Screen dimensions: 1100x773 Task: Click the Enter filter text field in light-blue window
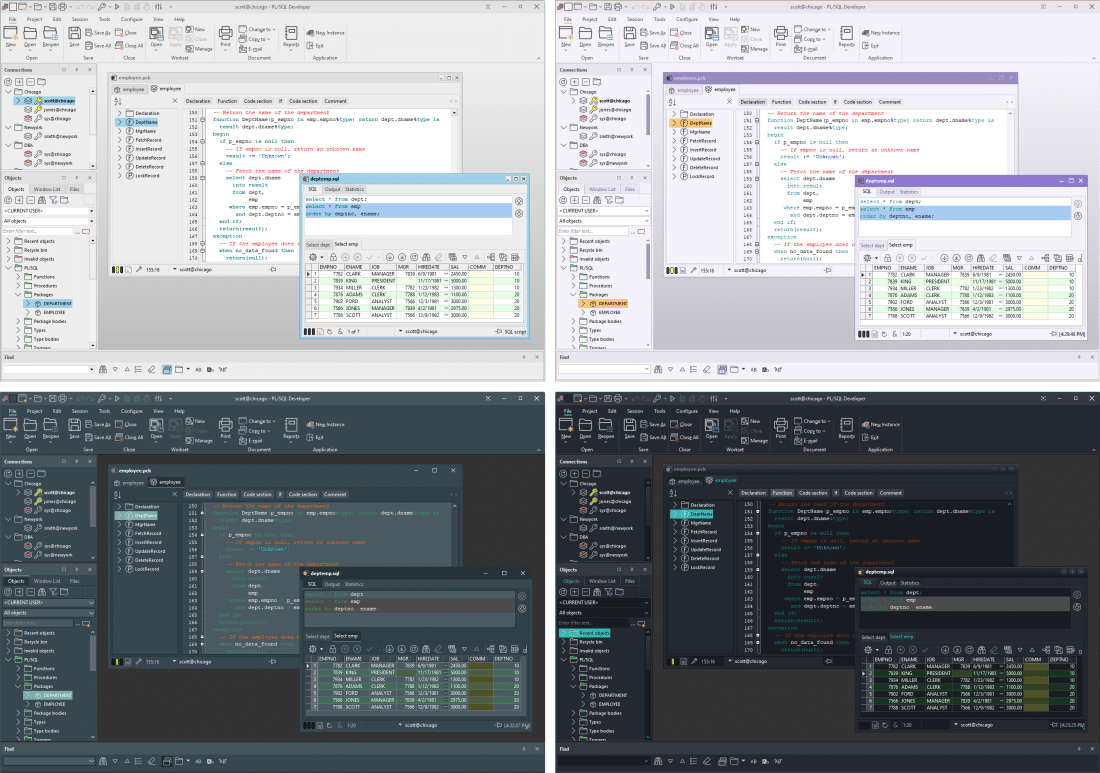[x=37, y=231]
